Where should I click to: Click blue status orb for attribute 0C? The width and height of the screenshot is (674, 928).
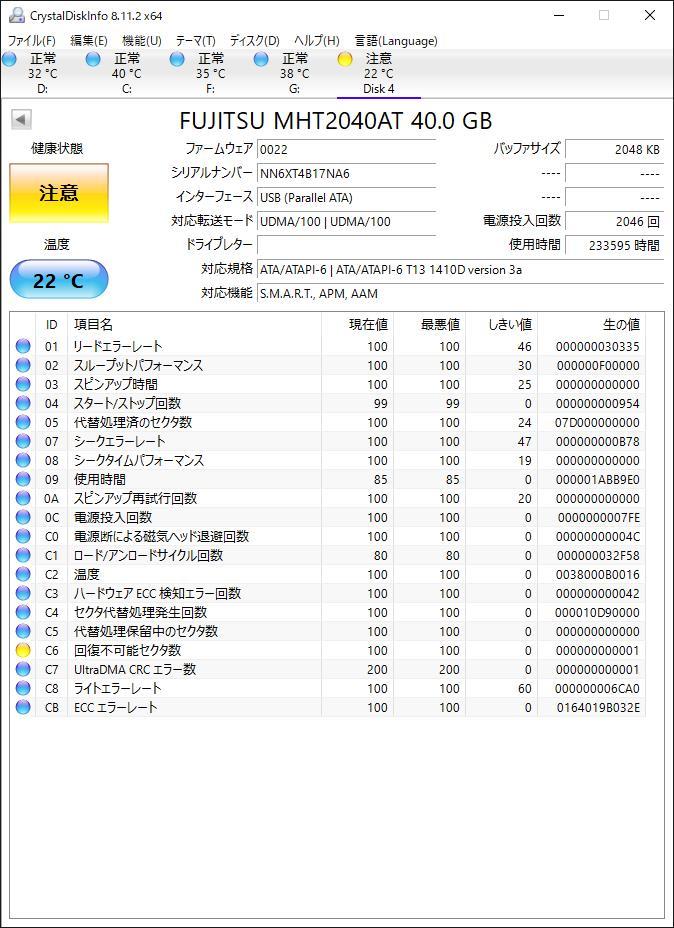pyautogui.click(x=23, y=517)
